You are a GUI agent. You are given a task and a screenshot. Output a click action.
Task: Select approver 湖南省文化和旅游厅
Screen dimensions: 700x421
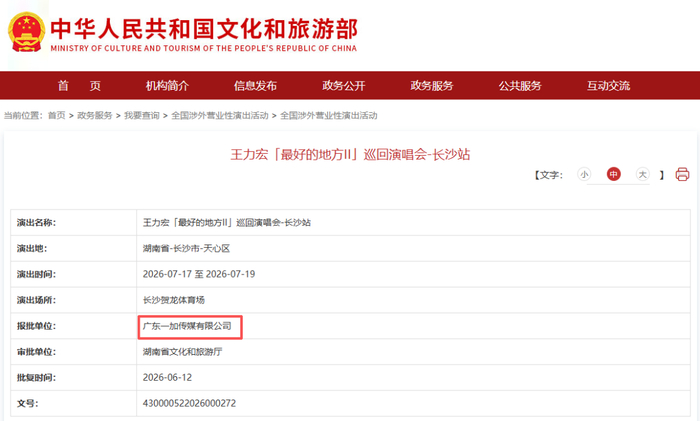coord(182,352)
